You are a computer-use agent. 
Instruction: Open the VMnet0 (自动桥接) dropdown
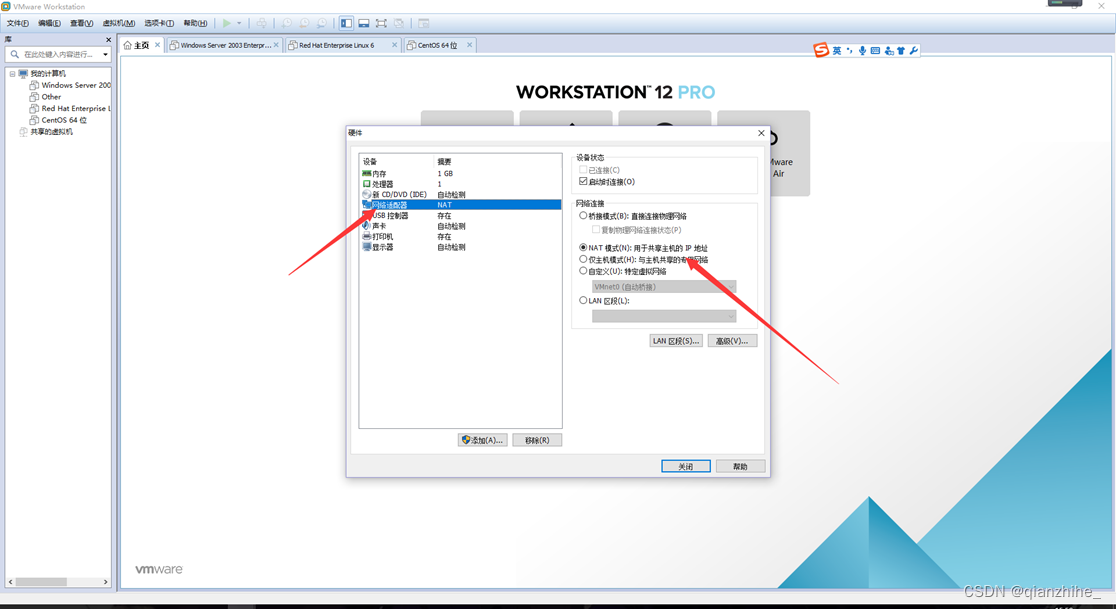[x=664, y=287]
